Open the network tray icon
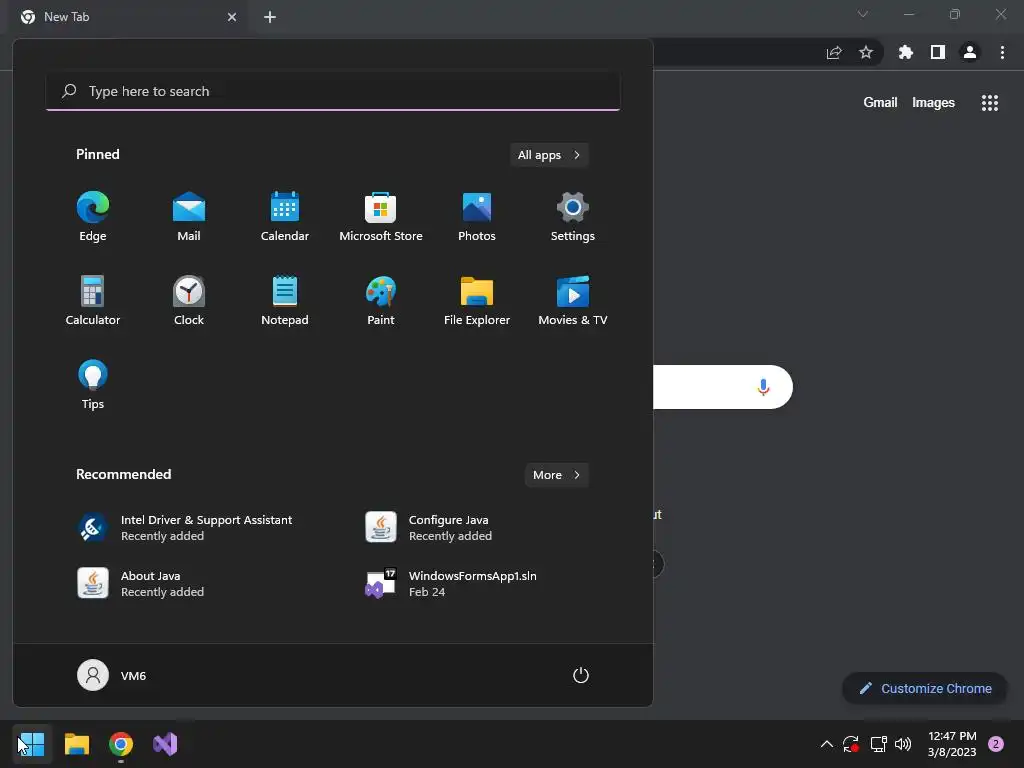The image size is (1024, 768). click(878, 744)
